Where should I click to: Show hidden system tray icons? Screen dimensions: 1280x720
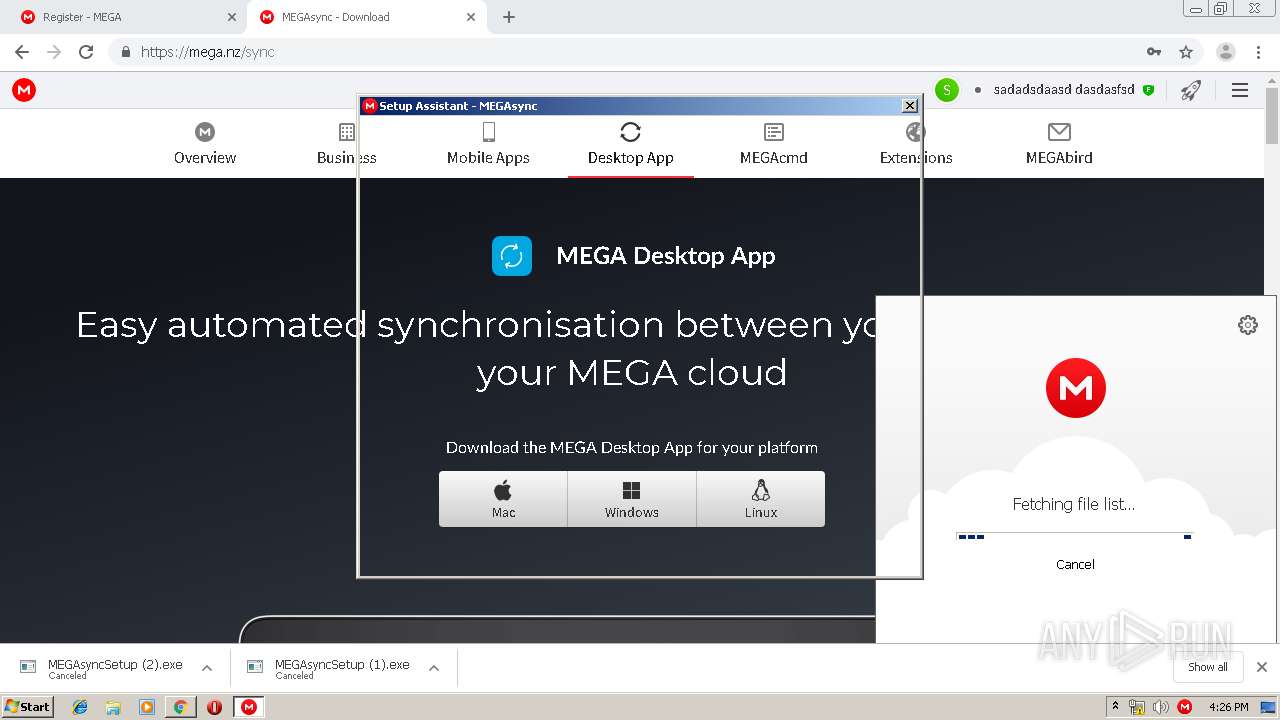[1115, 707]
